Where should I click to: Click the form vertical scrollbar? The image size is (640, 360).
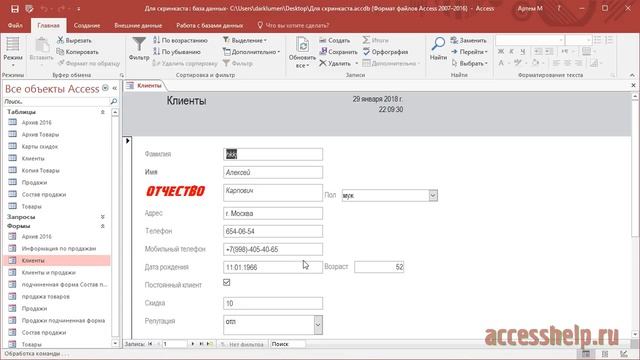click(635, 215)
